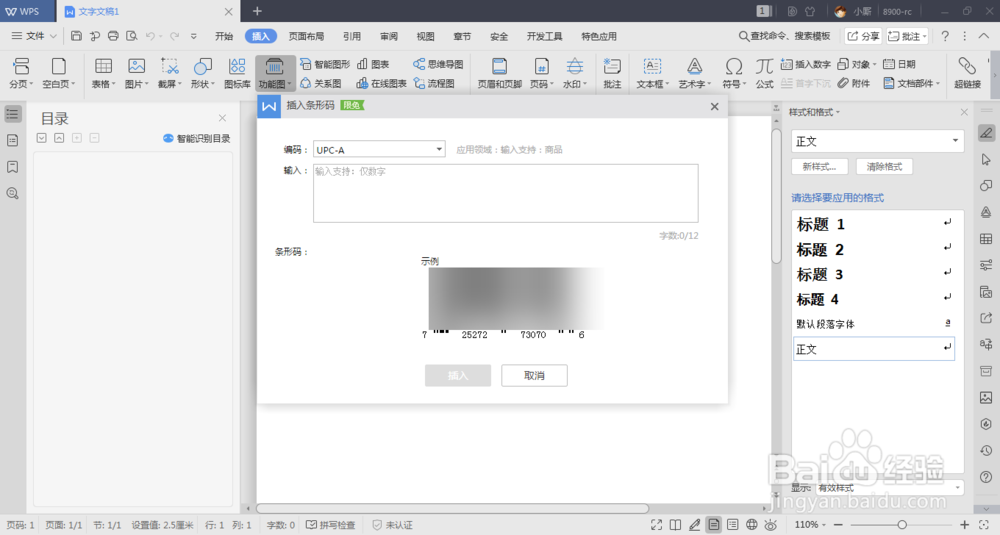Close the 目录 navigation pane

tap(222, 118)
